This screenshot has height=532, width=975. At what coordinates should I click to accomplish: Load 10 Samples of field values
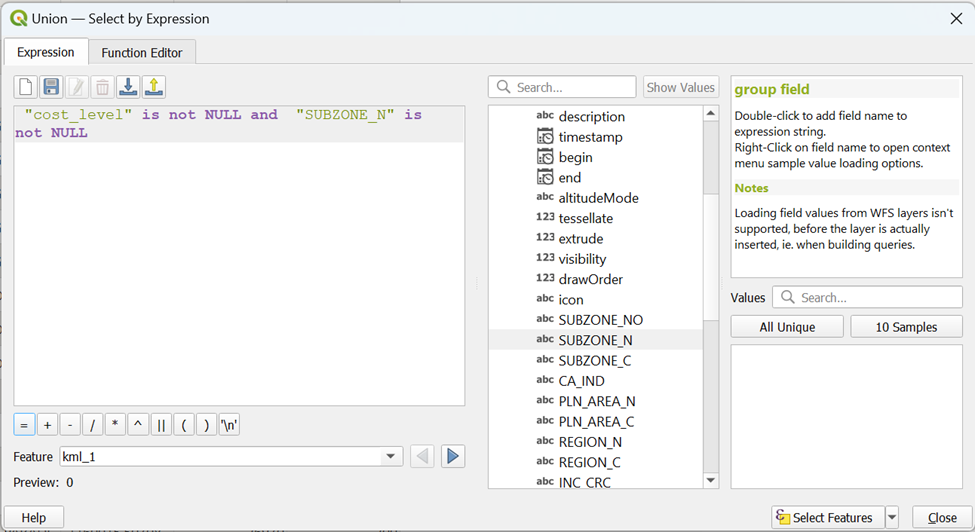(906, 327)
